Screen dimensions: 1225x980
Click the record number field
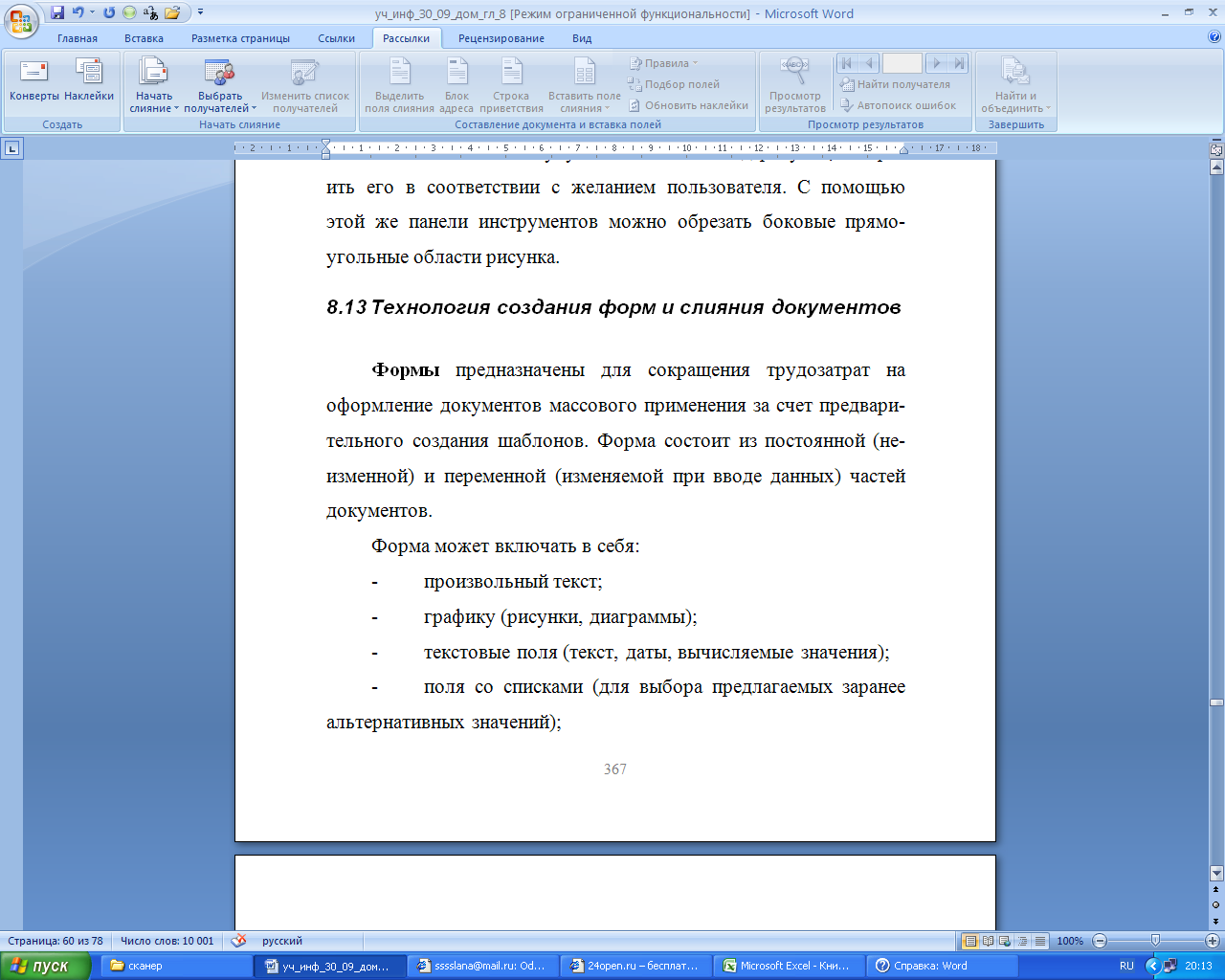click(902, 63)
